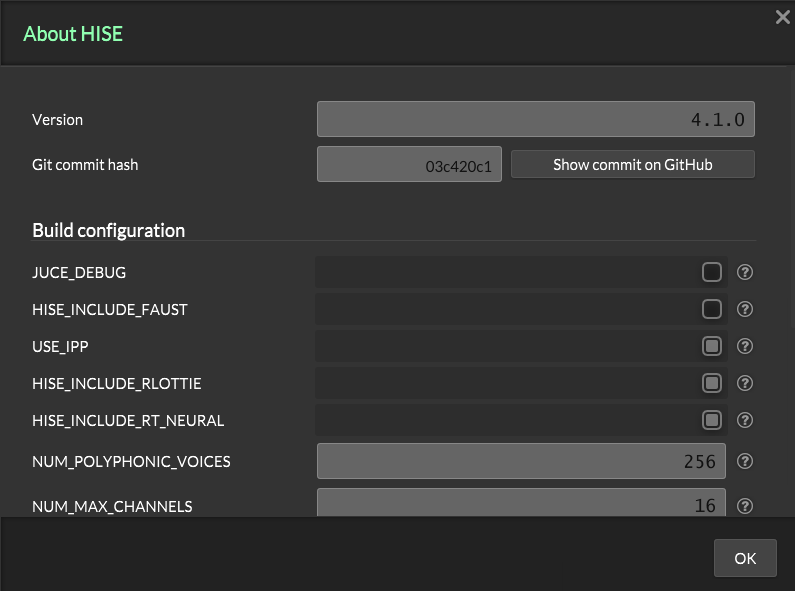Click the 'NUM_POLYPHONIC_VOICES' label
Viewport: 795px width, 591px height.
(131, 462)
